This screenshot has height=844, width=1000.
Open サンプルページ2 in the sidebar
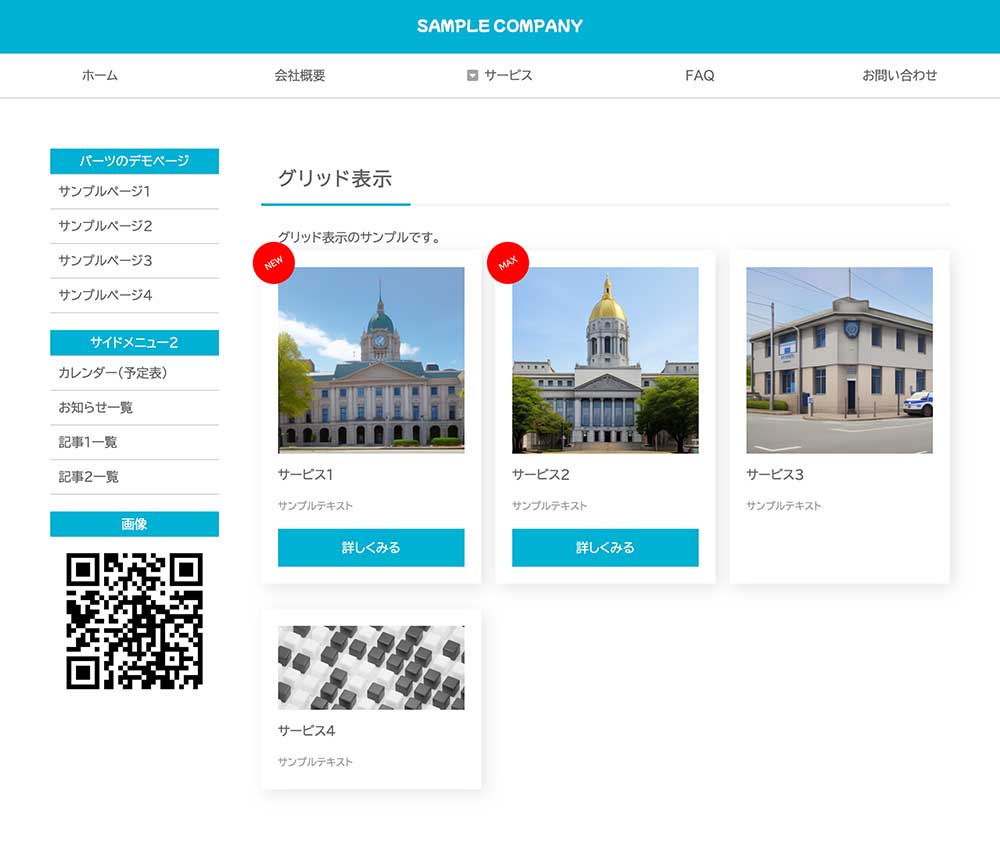coord(135,226)
